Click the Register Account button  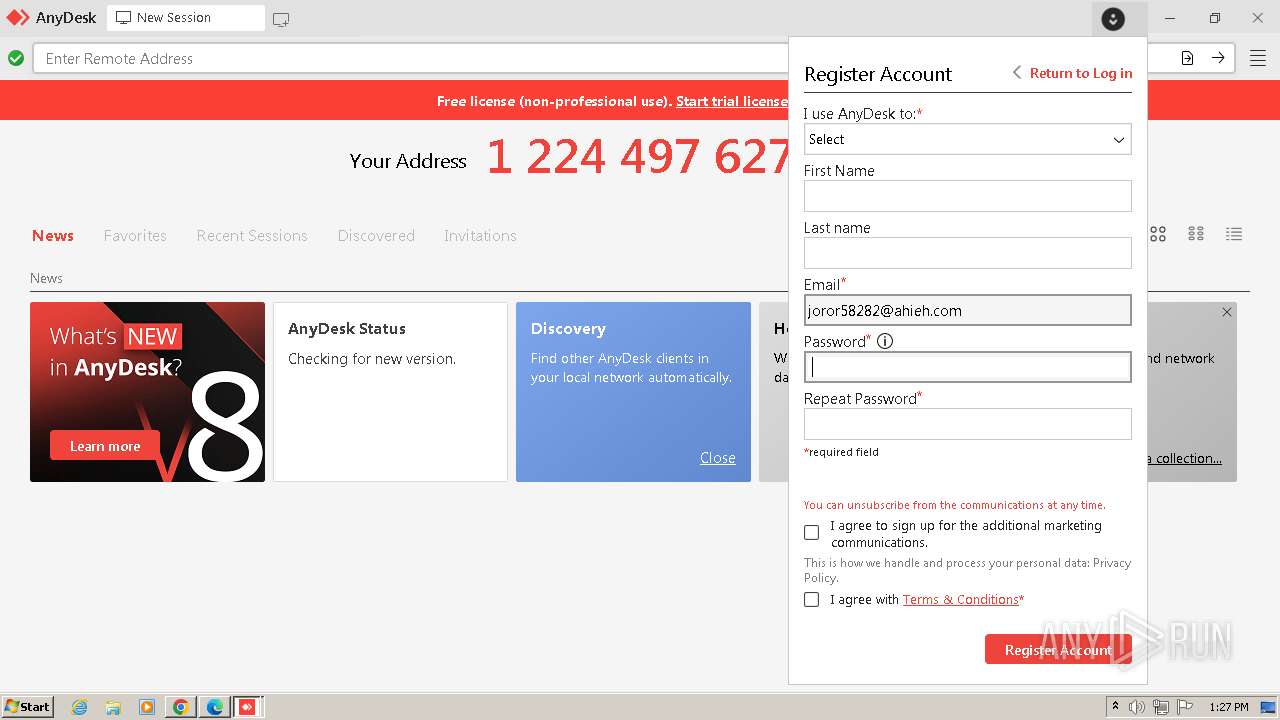tap(1058, 650)
